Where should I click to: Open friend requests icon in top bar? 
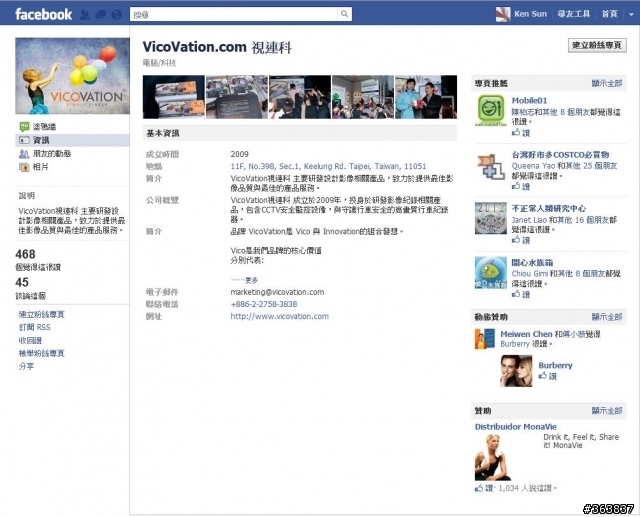click(x=84, y=15)
